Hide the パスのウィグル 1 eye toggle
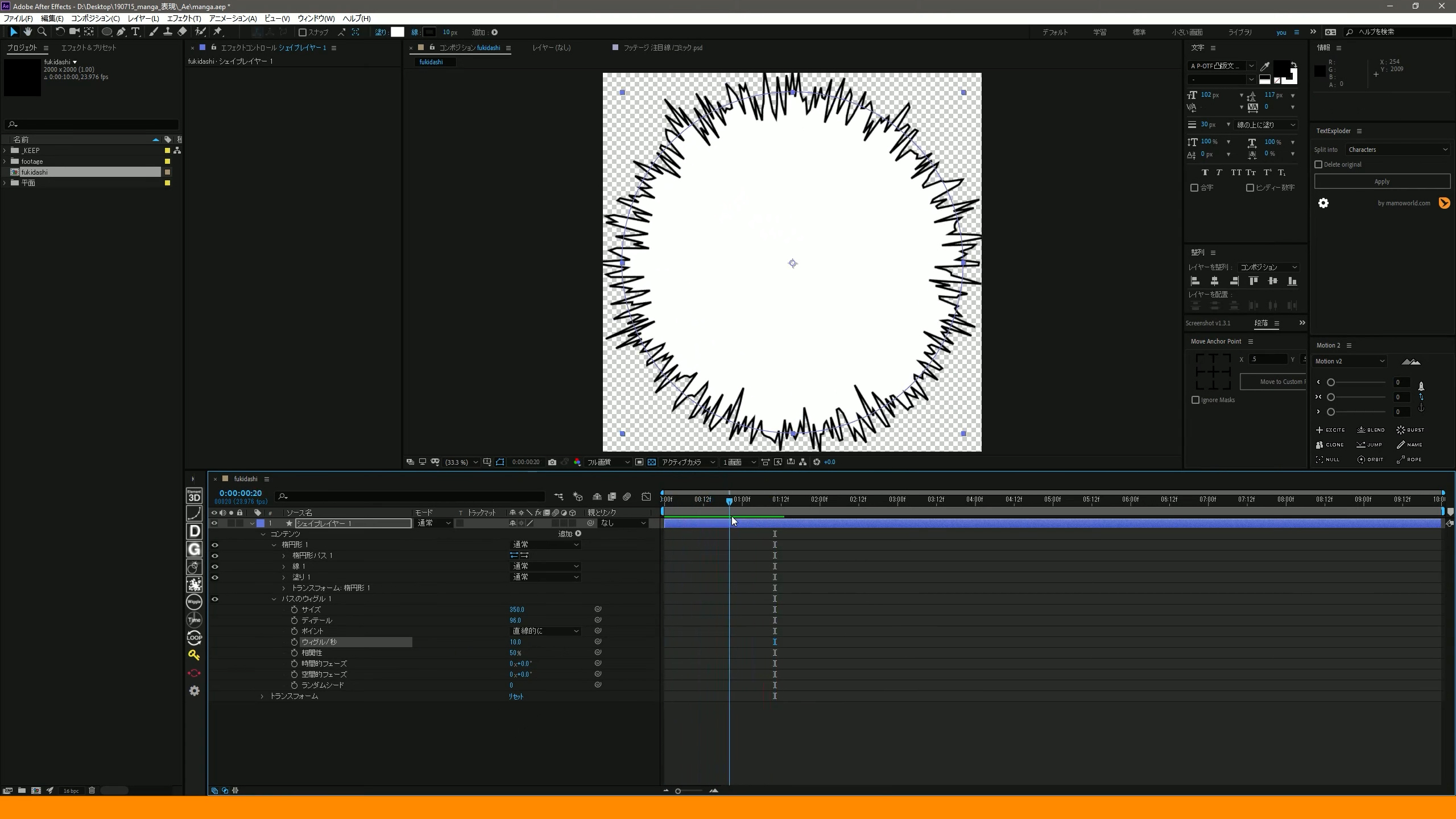The width and height of the screenshot is (1456, 819). [x=214, y=599]
